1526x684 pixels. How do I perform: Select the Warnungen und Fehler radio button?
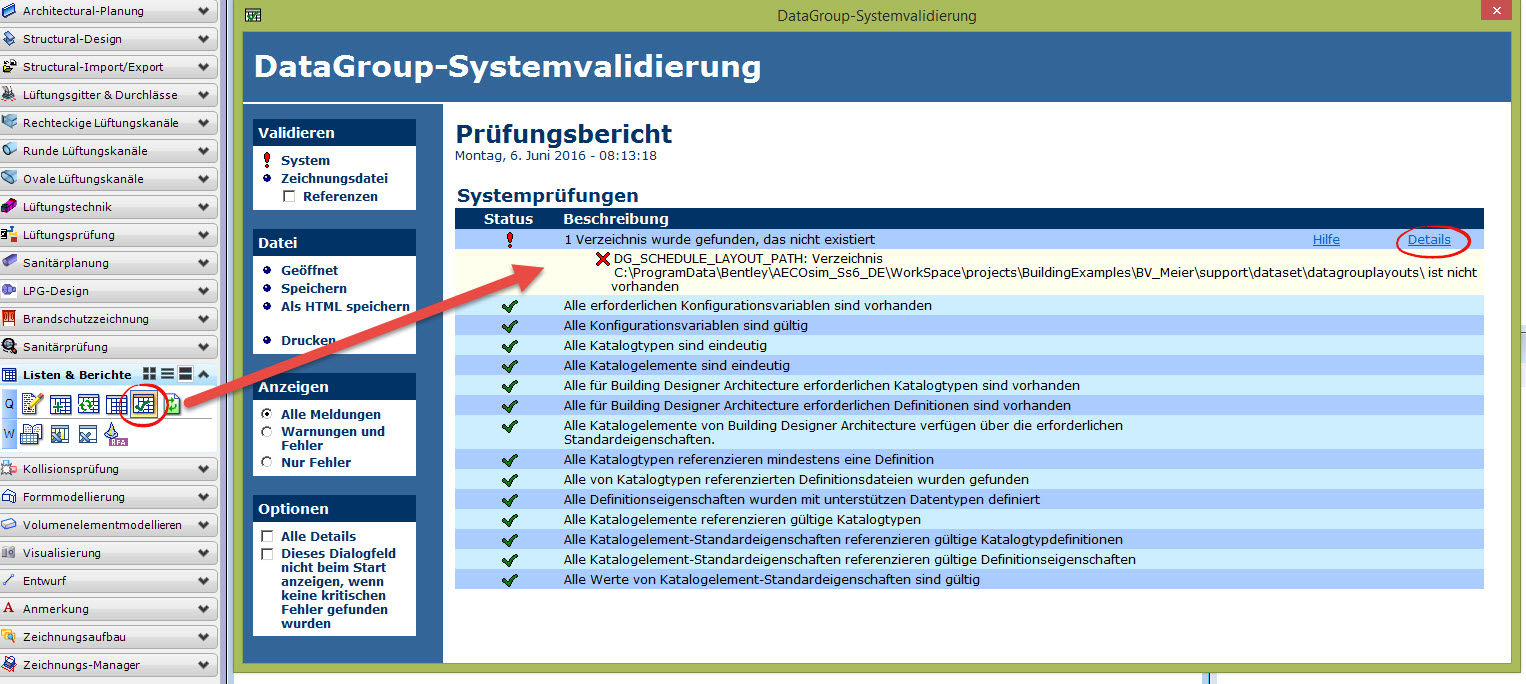pyautogui.click(x=266, y=432)
